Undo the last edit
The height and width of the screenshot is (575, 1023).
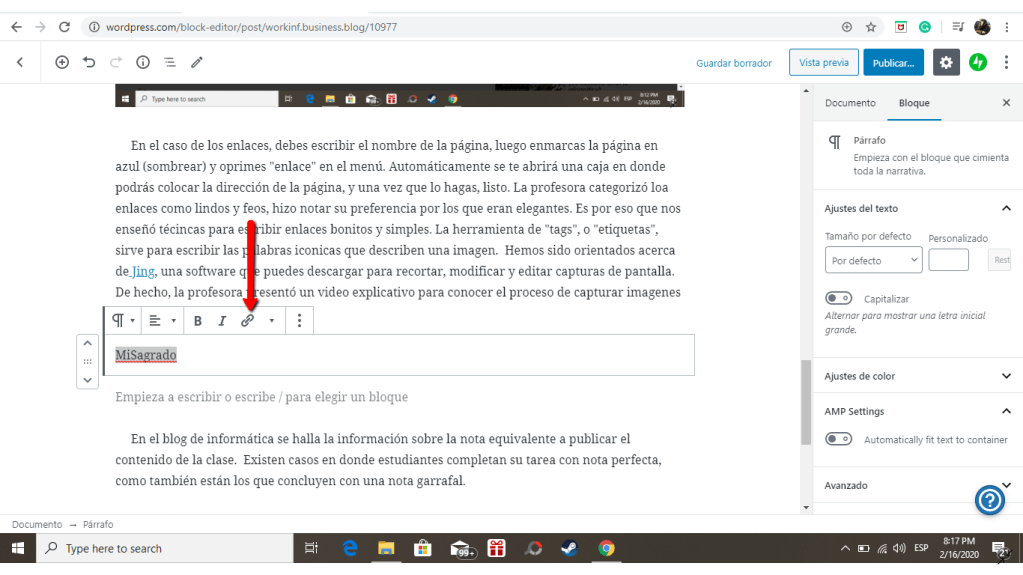[89, 62]
